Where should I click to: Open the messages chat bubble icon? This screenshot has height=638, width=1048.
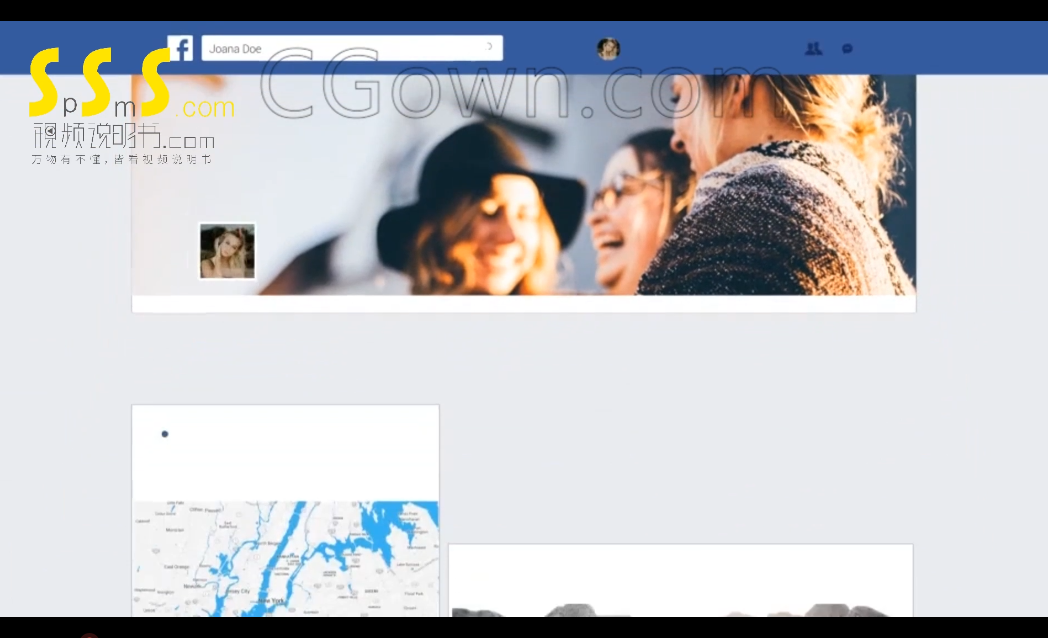847,49
